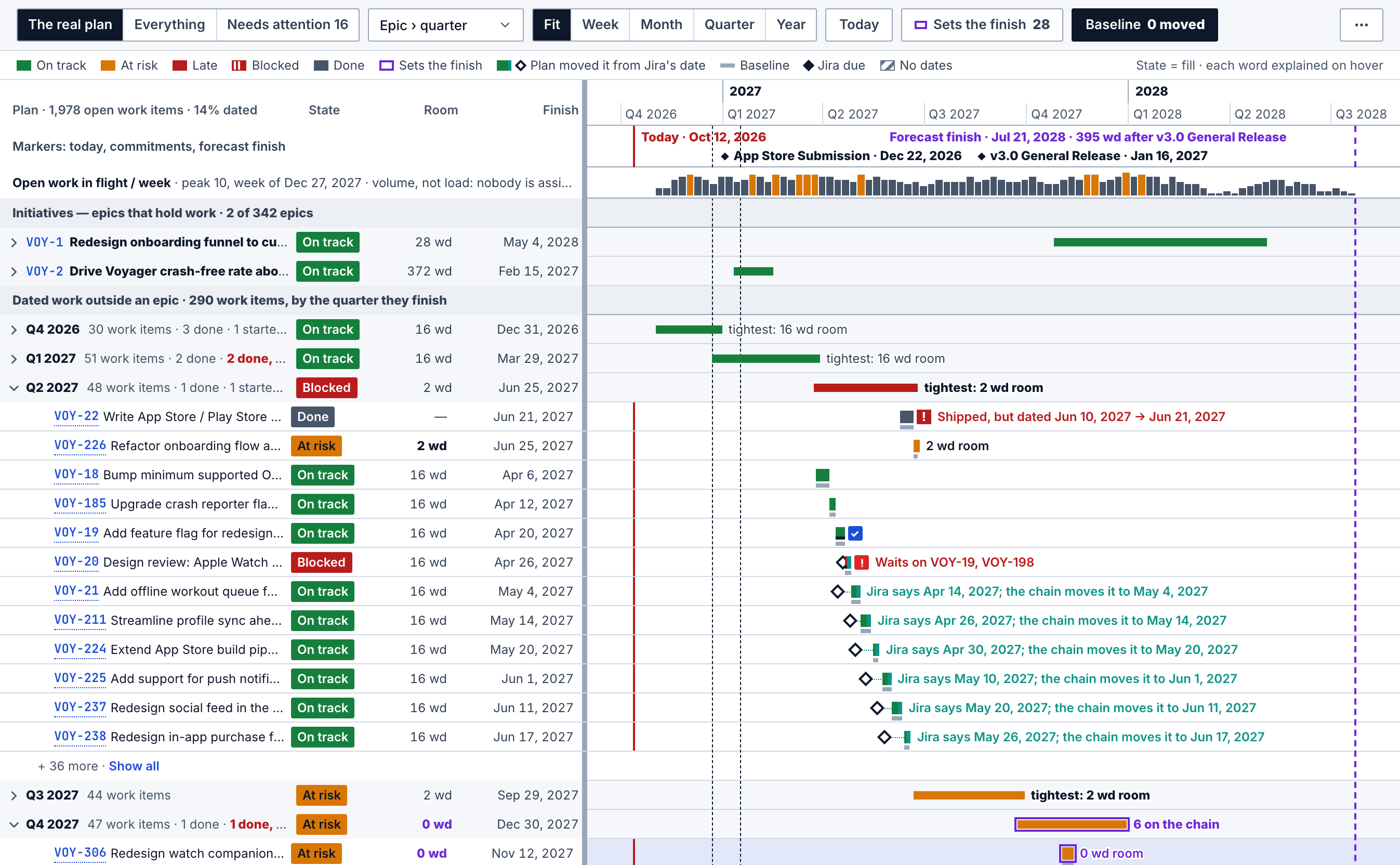Viewport: 1400px width, 865px height.
Task: Jump to Today button
Action: (859, 24)
